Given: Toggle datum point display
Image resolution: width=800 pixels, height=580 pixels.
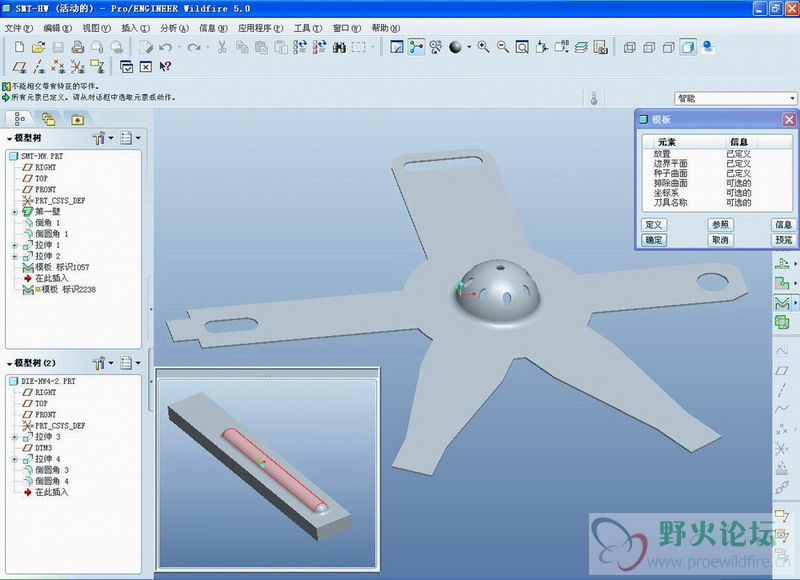Looking at the screenshot, I should pyautogui.click(x=58, y=67).
